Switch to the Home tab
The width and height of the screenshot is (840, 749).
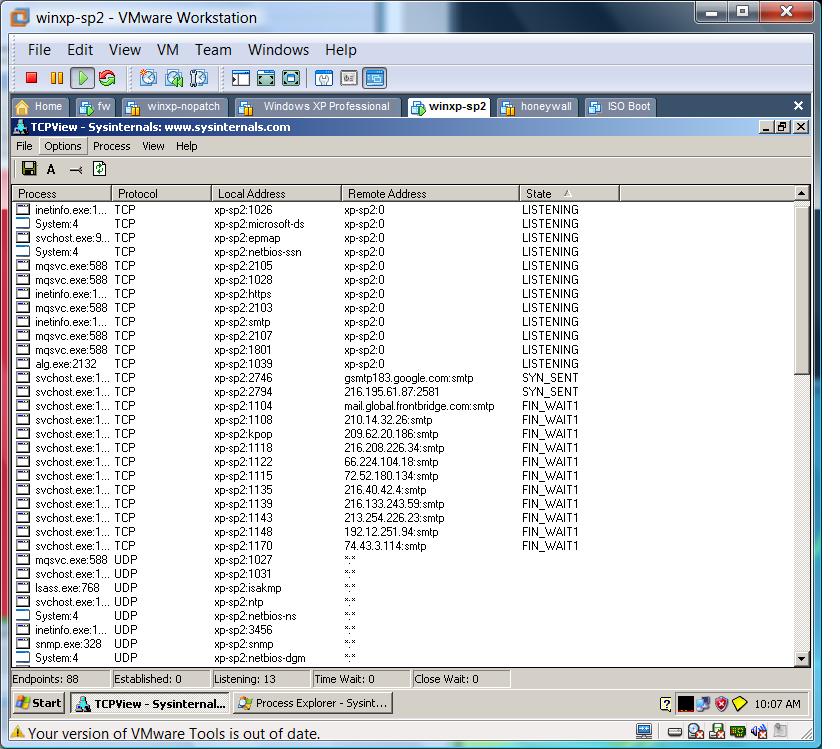coord(39,107)
